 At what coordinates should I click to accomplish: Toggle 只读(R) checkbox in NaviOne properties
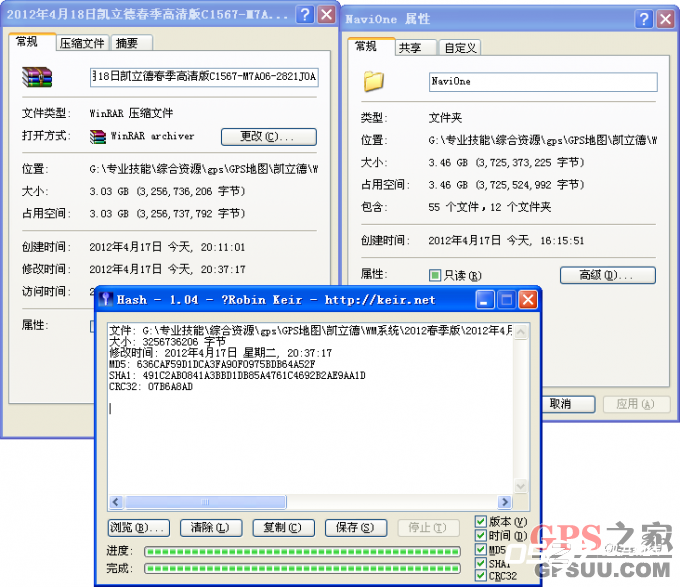(435, 275)
